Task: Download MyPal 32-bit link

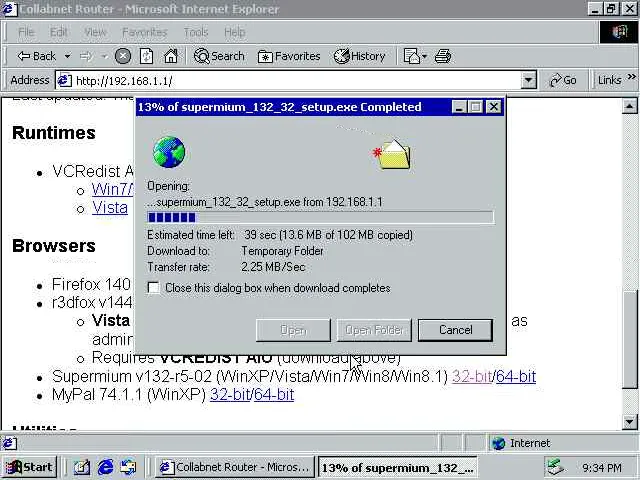Action: (x=229, y=395)
